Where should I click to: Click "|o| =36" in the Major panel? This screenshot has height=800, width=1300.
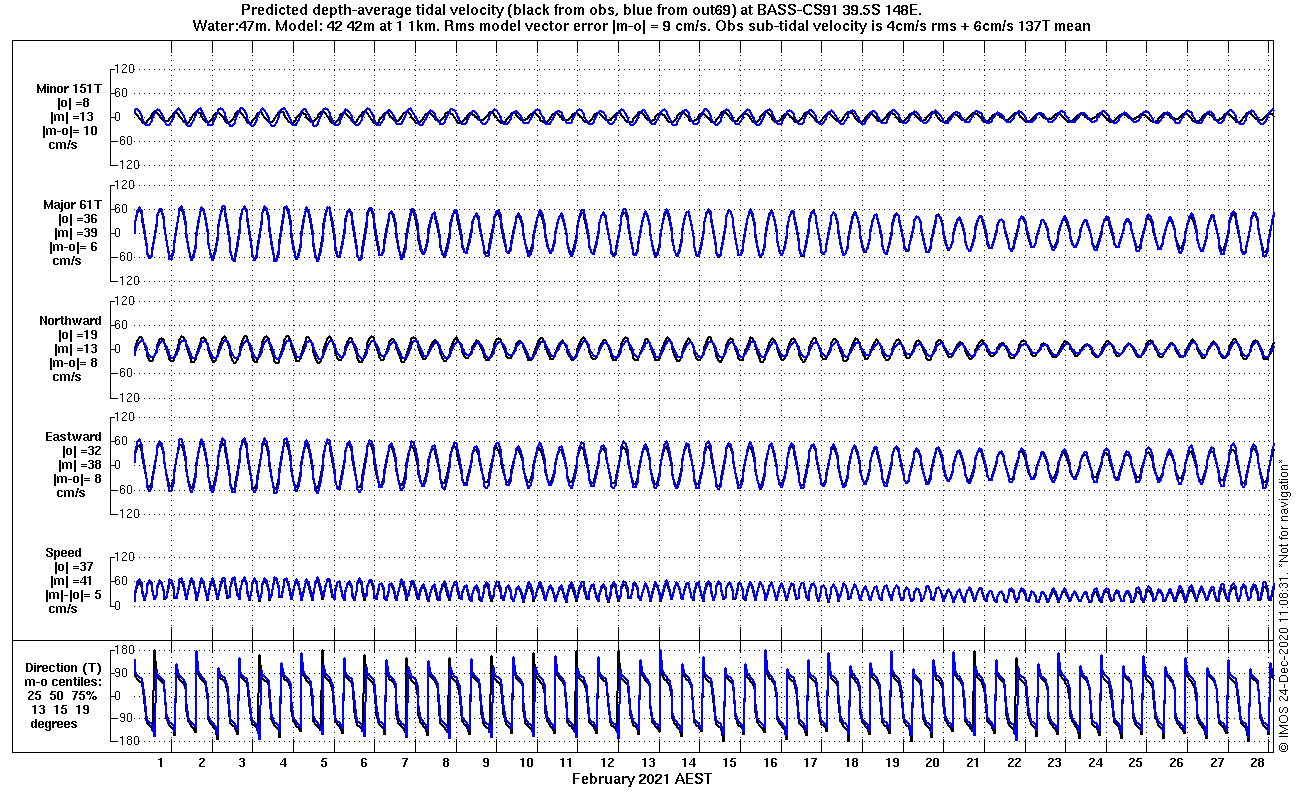[x=76, y=219]
